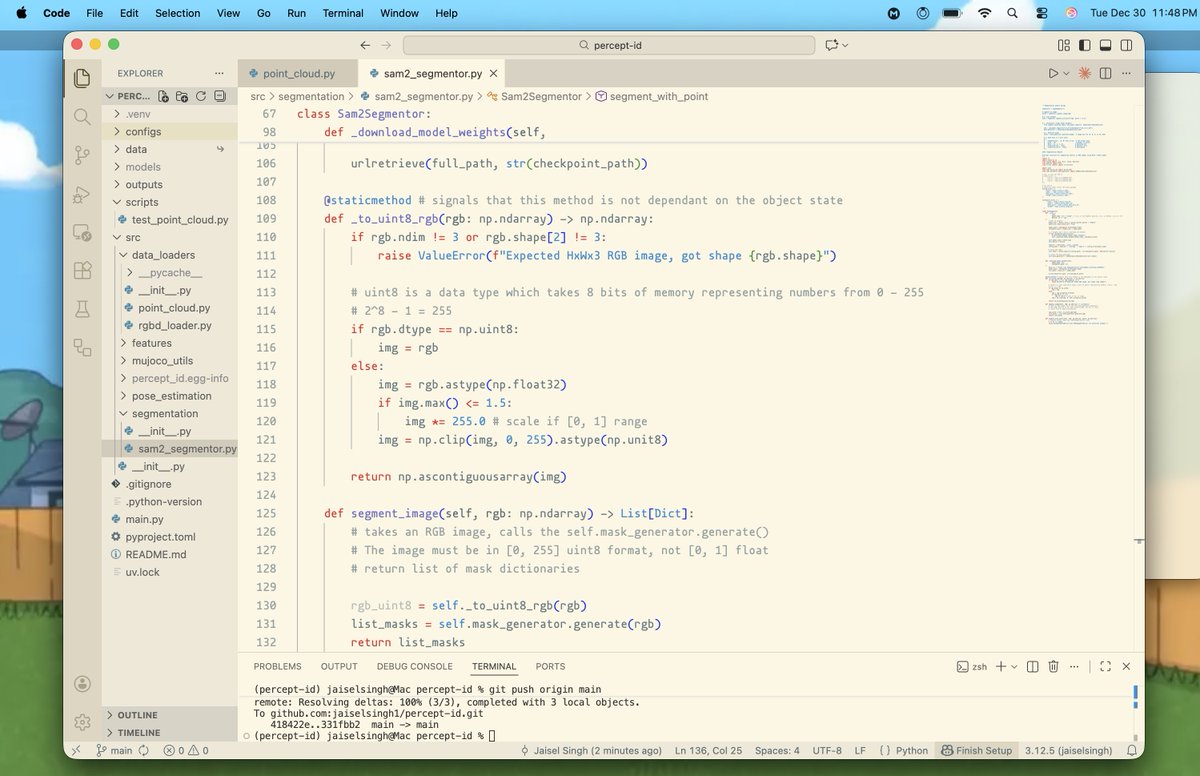Synchronize changes icon beside main branch
1200x776 pixels.
(143, 750)
